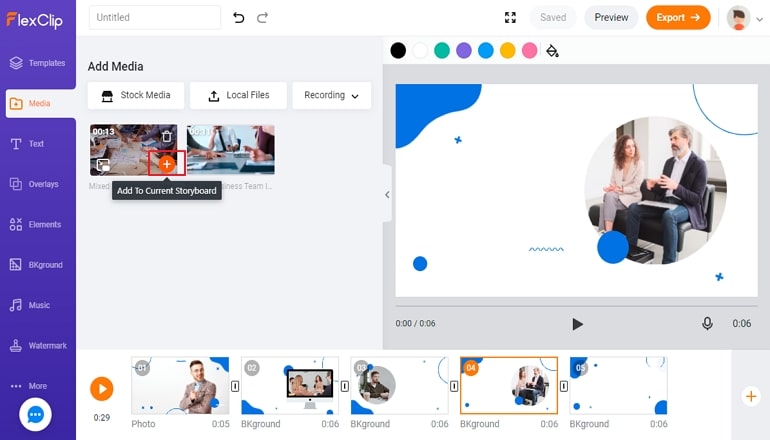The image size is (770, 440).
Task: Enter fullscreen with the expand icon
Action: pyautogui.click(x=510, y=18)
